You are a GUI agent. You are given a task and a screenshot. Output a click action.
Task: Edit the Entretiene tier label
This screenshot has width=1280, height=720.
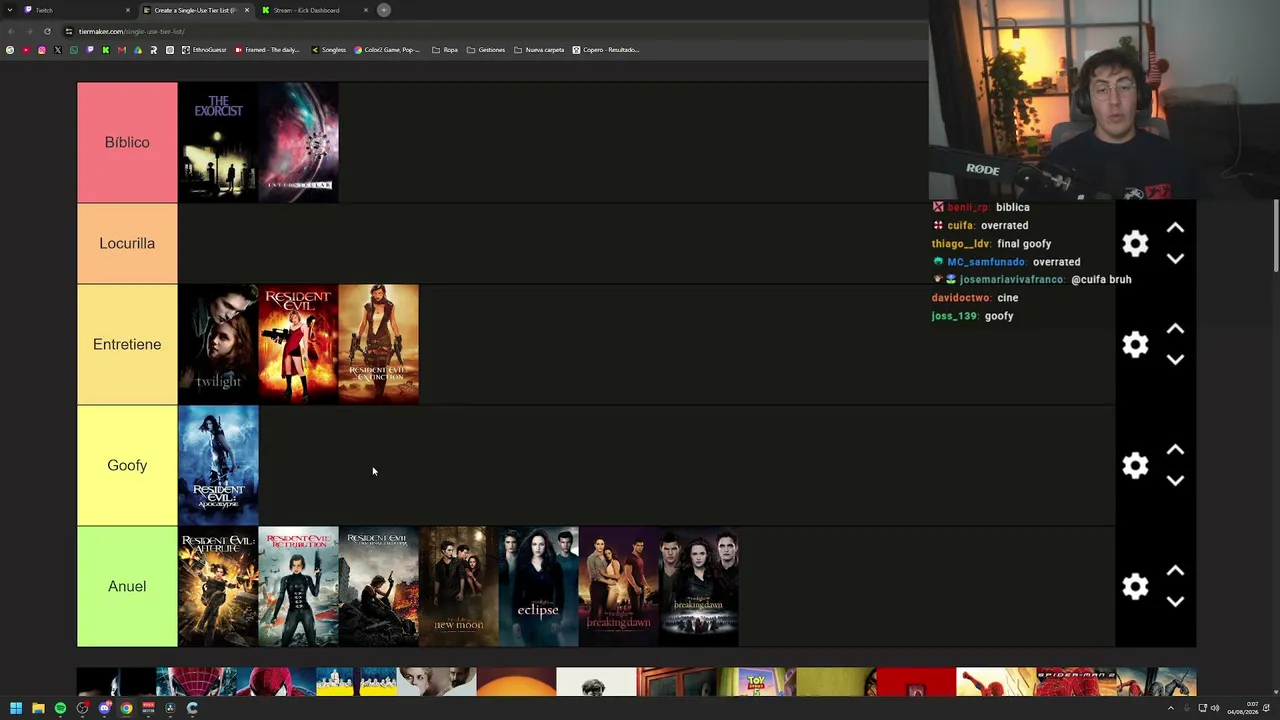click(x=127, y=344)
